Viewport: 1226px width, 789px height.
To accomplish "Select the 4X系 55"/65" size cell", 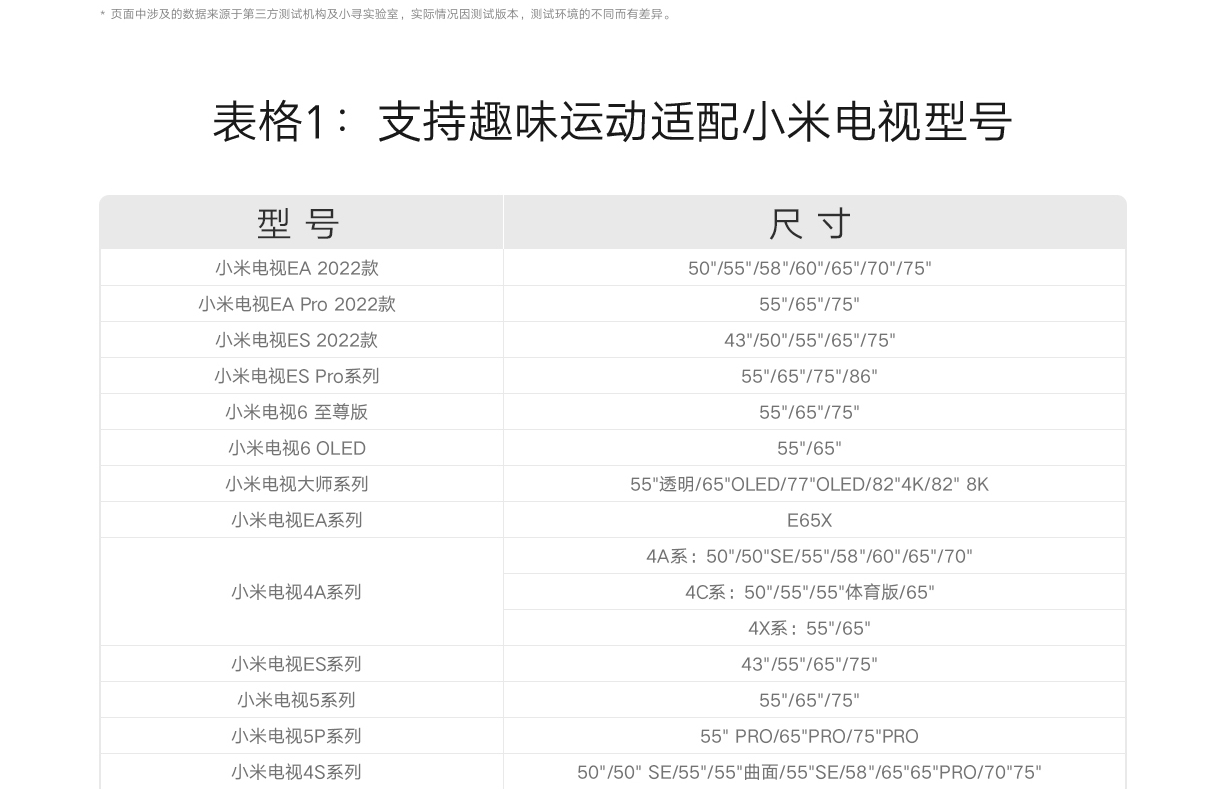I will tap(809, 628).
